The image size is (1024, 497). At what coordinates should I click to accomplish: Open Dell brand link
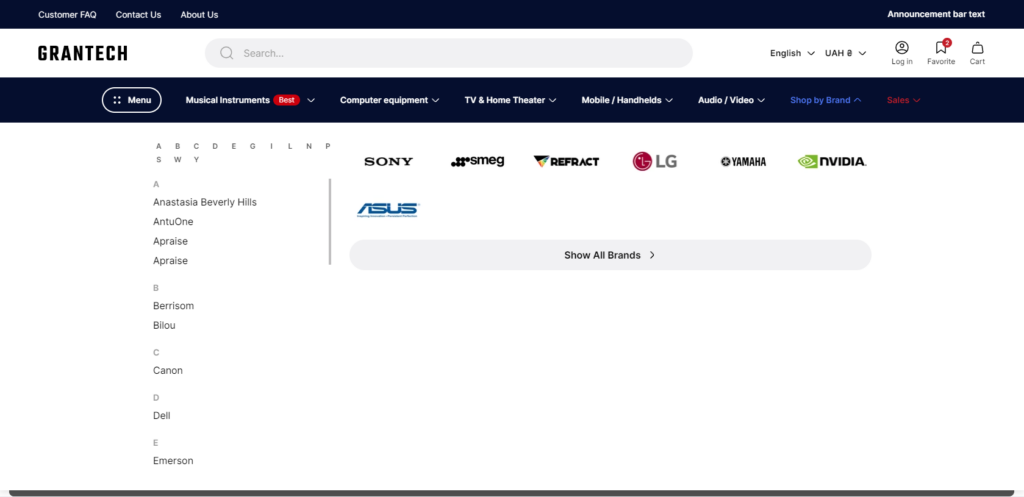click(x=162, y=415)
